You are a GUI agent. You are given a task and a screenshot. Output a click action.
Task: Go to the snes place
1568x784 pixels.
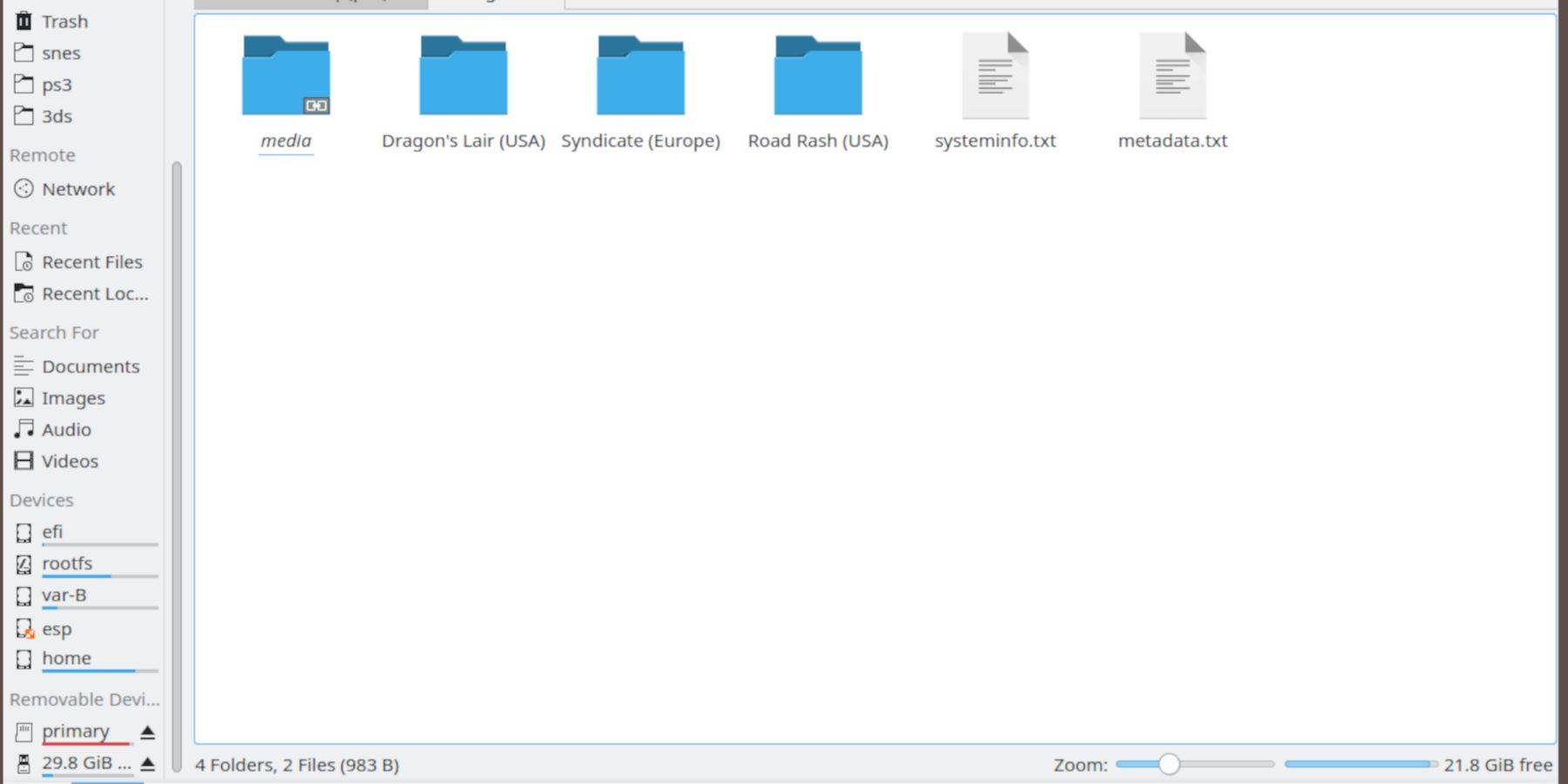click(60, 53)
